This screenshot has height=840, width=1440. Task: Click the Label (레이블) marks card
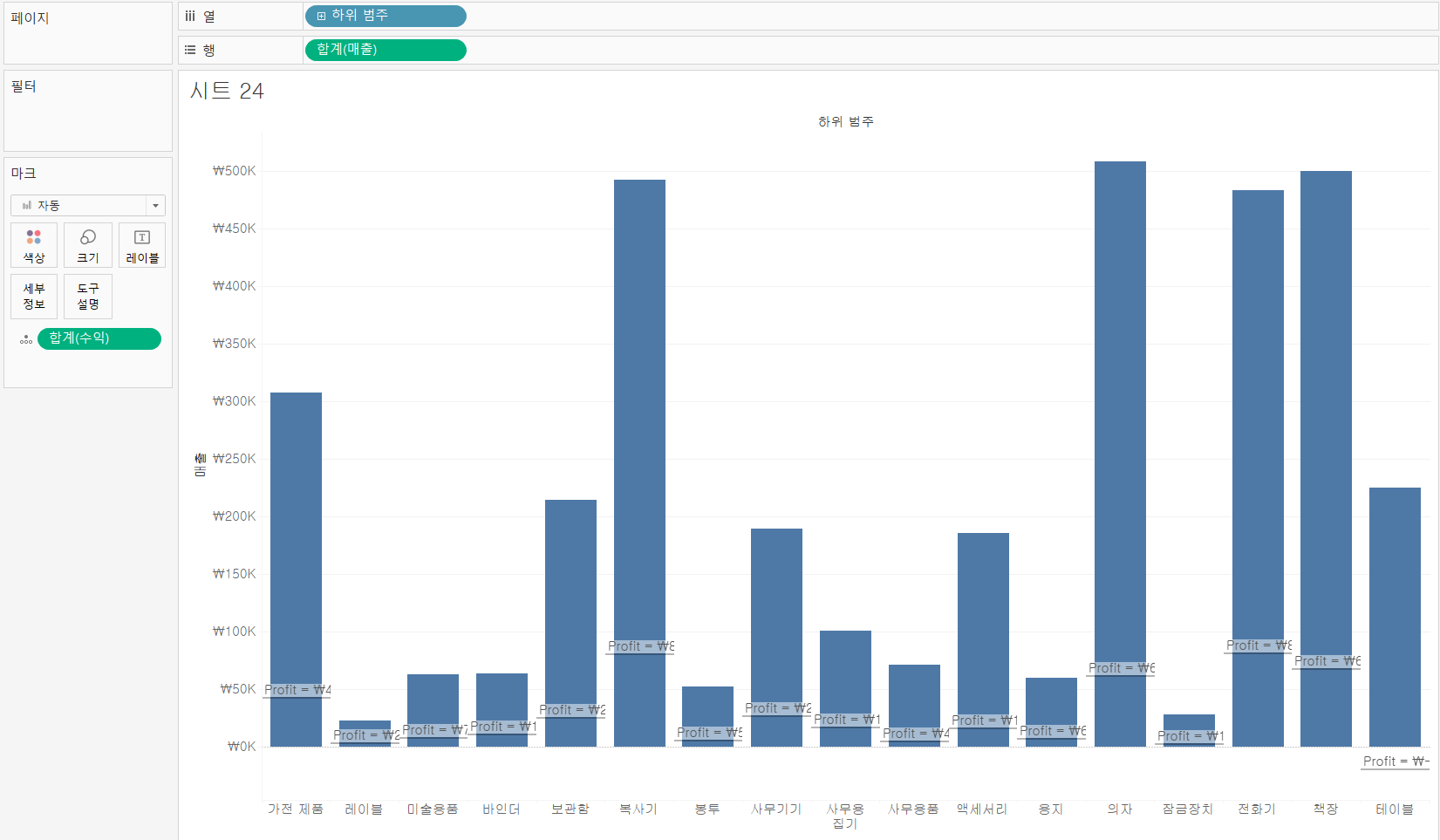coord(142,245)
